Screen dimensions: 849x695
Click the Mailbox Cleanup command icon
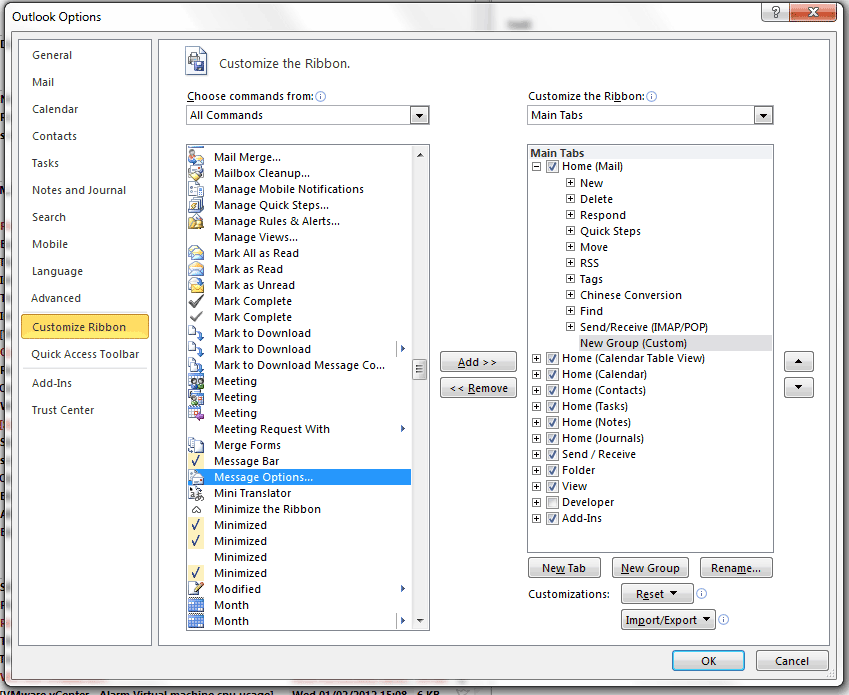click(x=196, y=173)
